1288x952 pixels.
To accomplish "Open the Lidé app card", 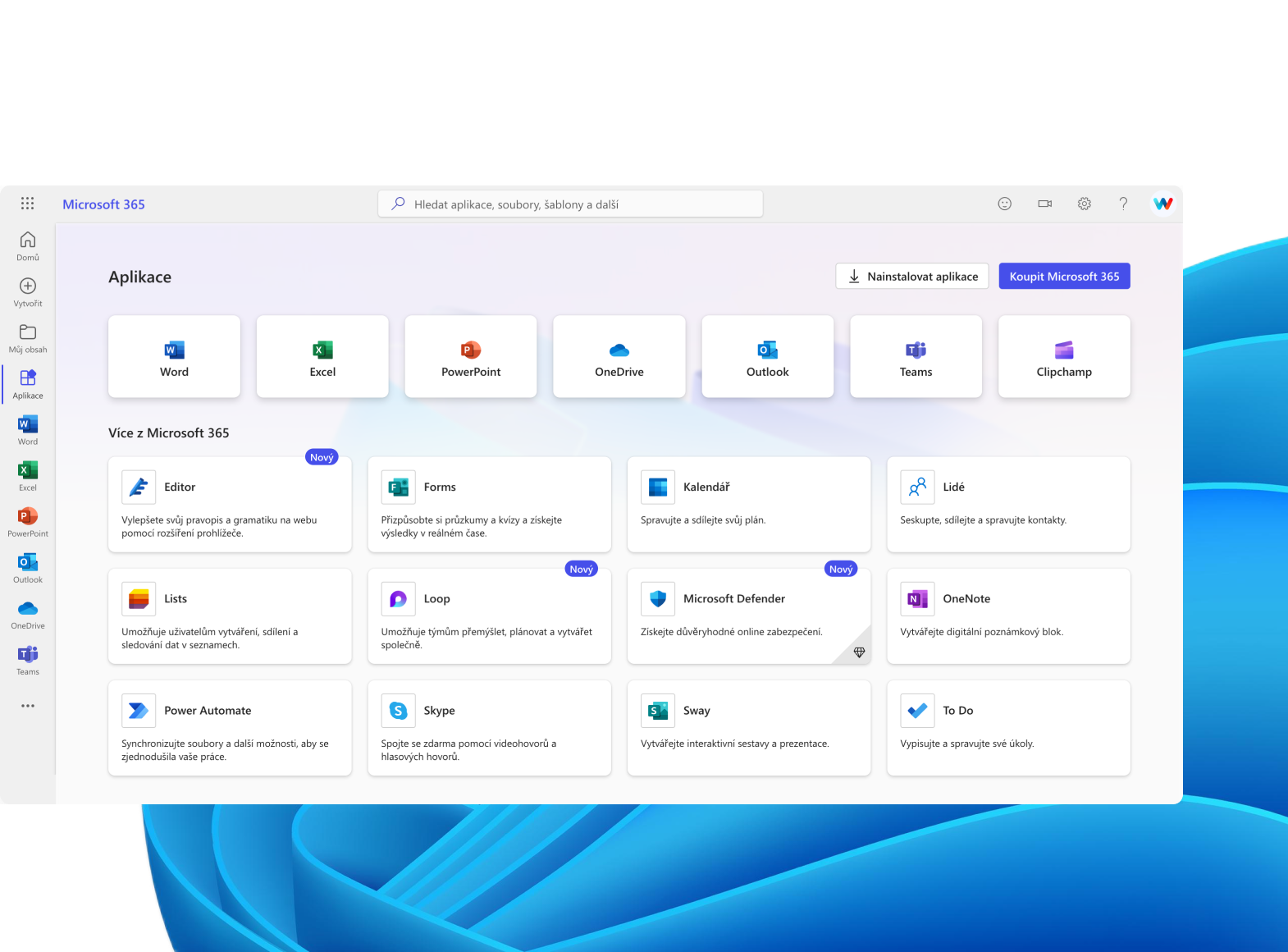I will pyautogui.click(x=1008, y=505).
